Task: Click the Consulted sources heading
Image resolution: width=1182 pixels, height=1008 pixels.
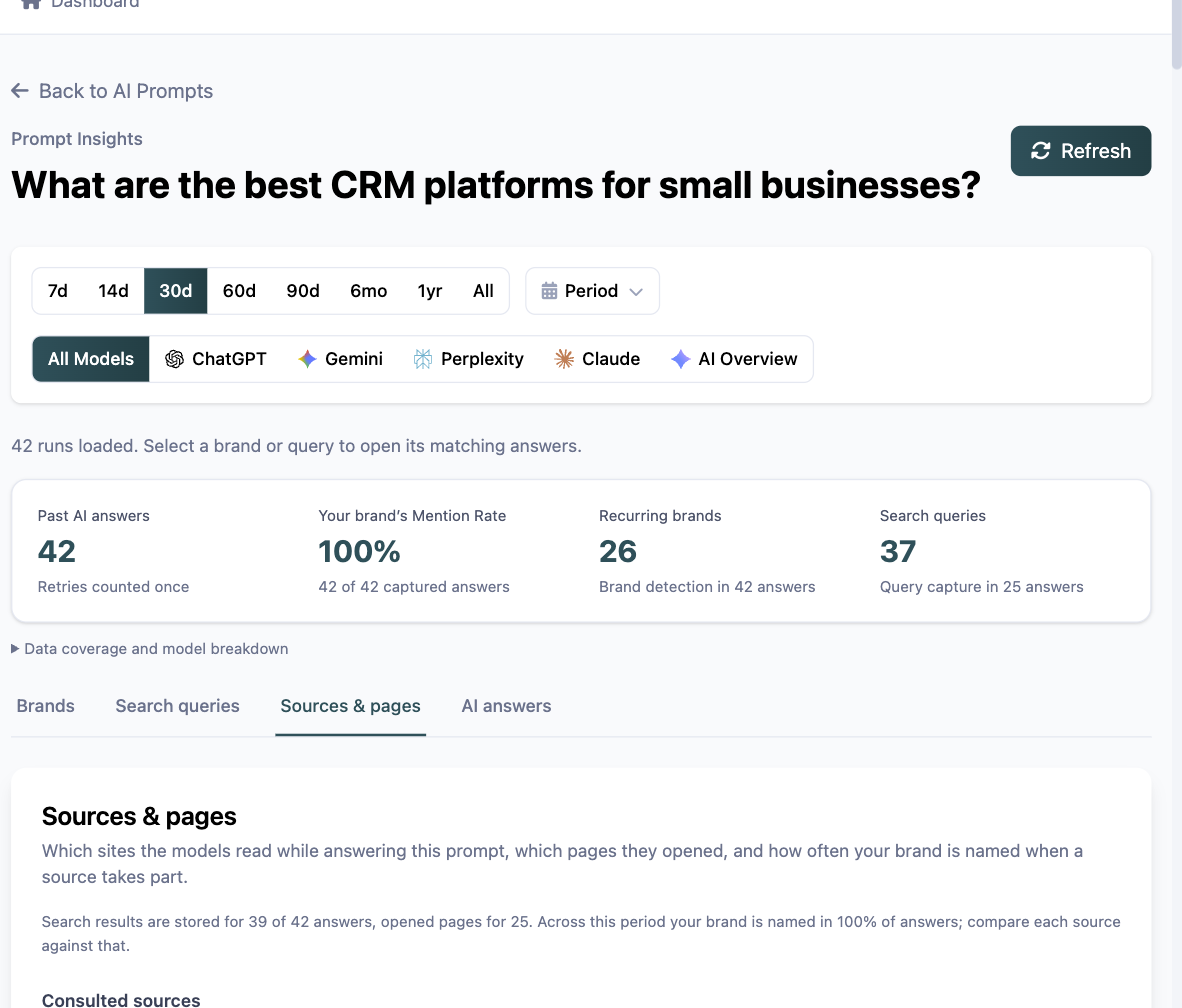Action: 121,1000
